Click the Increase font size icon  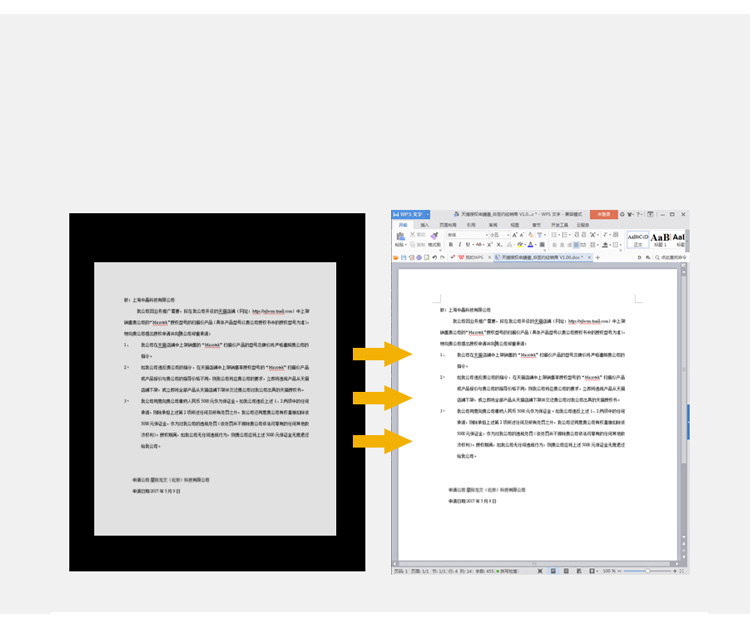515,234
